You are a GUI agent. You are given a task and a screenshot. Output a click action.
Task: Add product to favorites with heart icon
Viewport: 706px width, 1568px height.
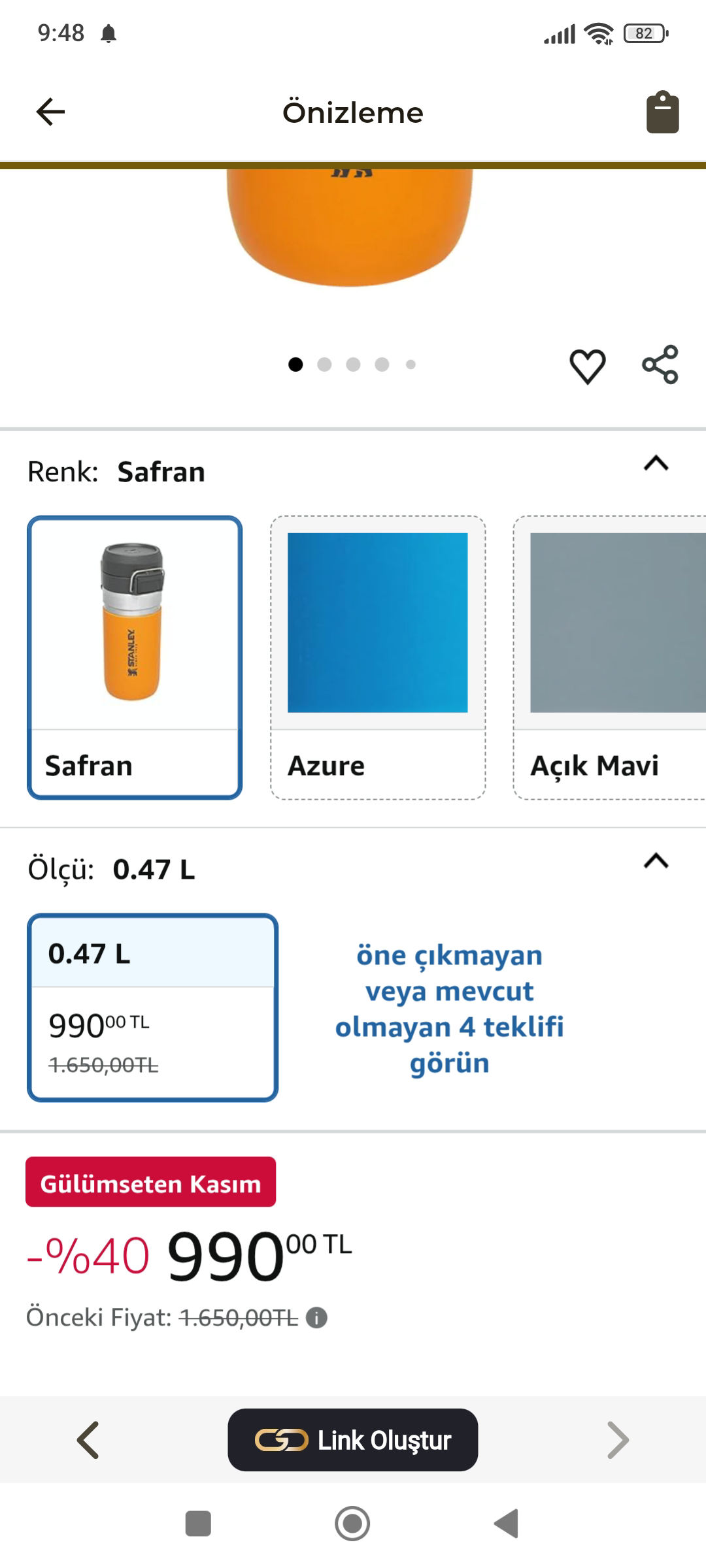coord(587,365)
